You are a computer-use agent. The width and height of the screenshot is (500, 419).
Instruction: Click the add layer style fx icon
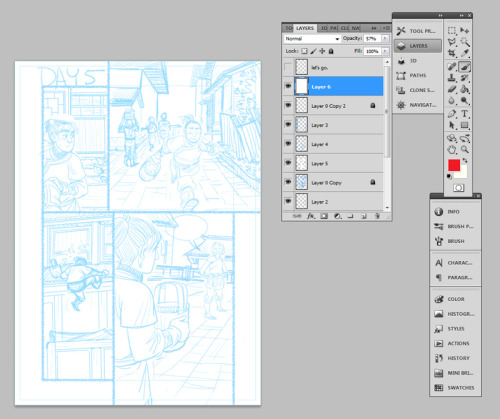click(310, 216)
